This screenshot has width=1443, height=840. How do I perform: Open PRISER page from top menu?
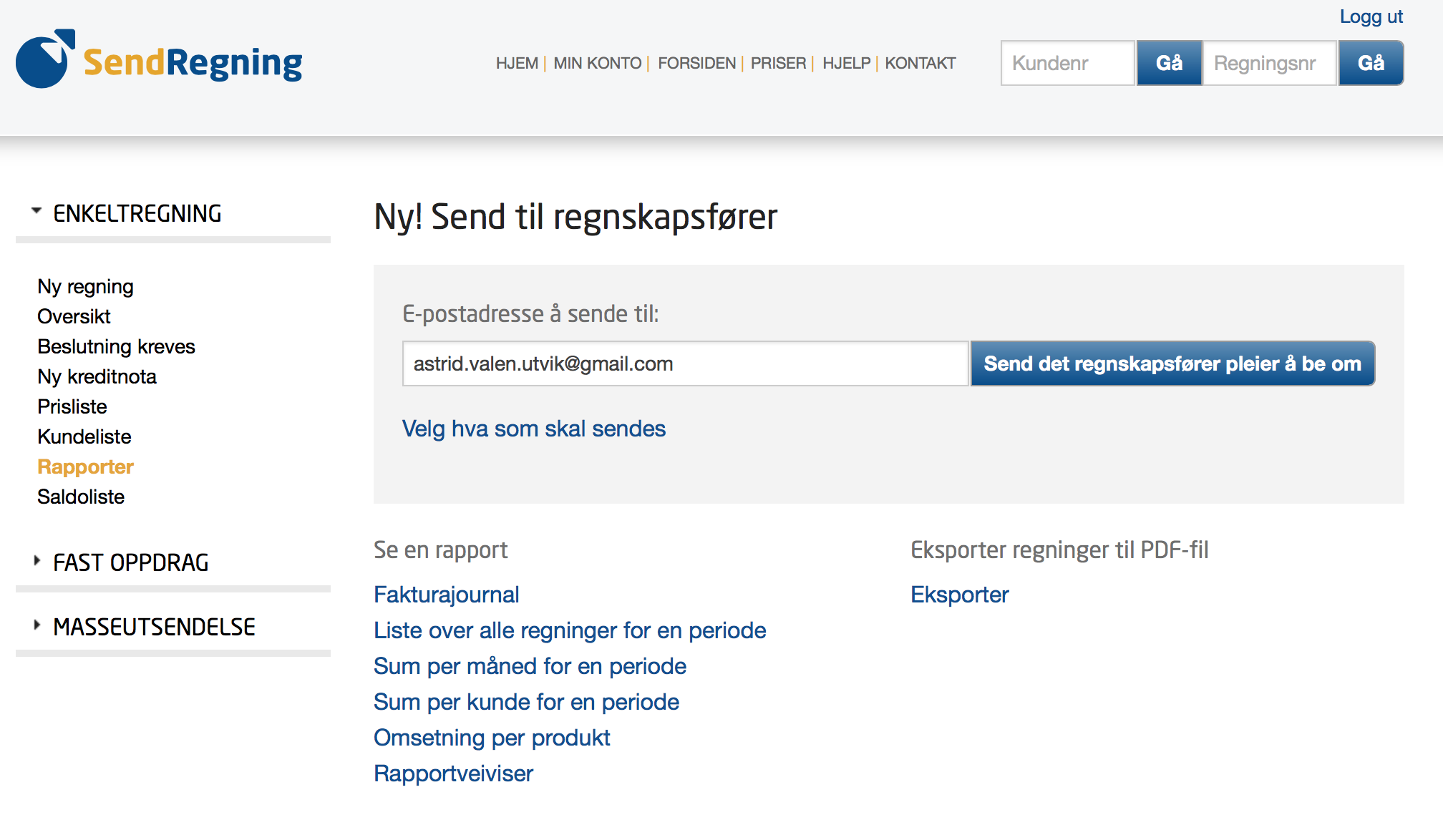778,64
